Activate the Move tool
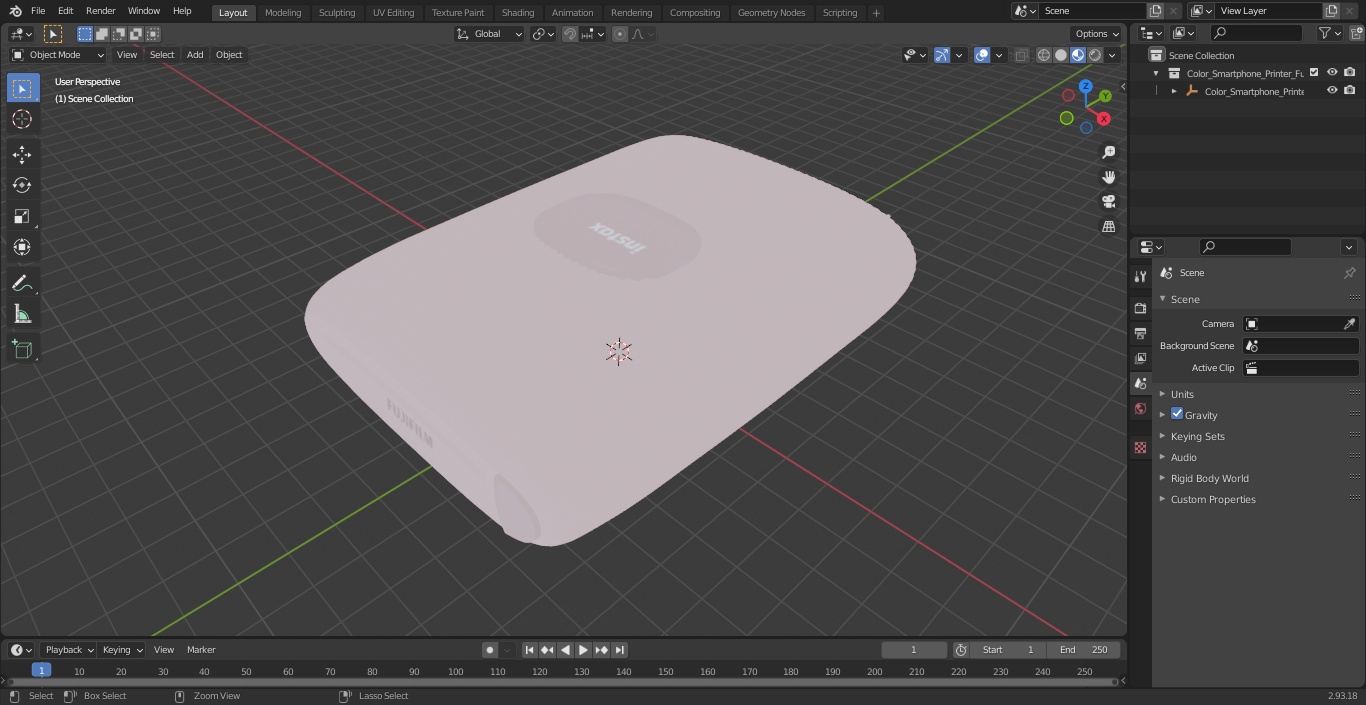This screenshot has height=705, width=1366. coord(22,154)
